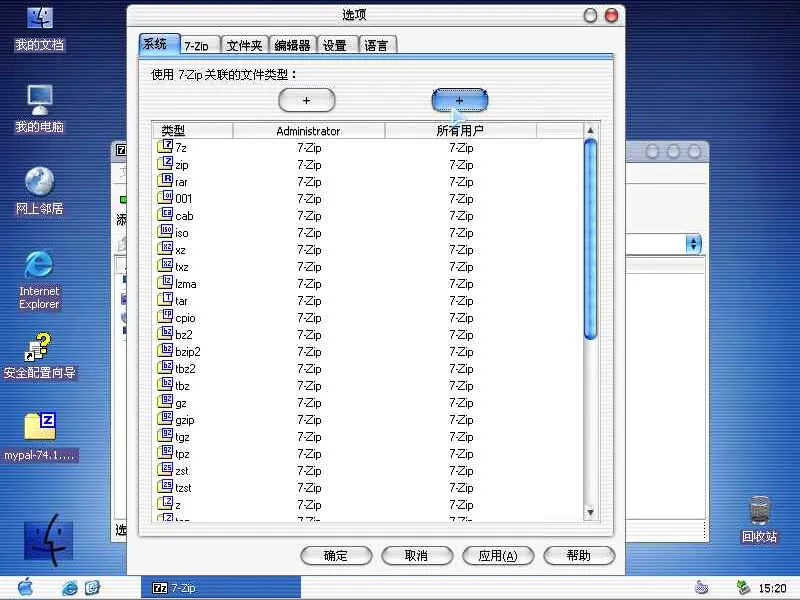Image resolution: width=800 pixels, height=600 pixels.
Task: Open 网上邻居 desktop icon
Action: tap(39, 191)
